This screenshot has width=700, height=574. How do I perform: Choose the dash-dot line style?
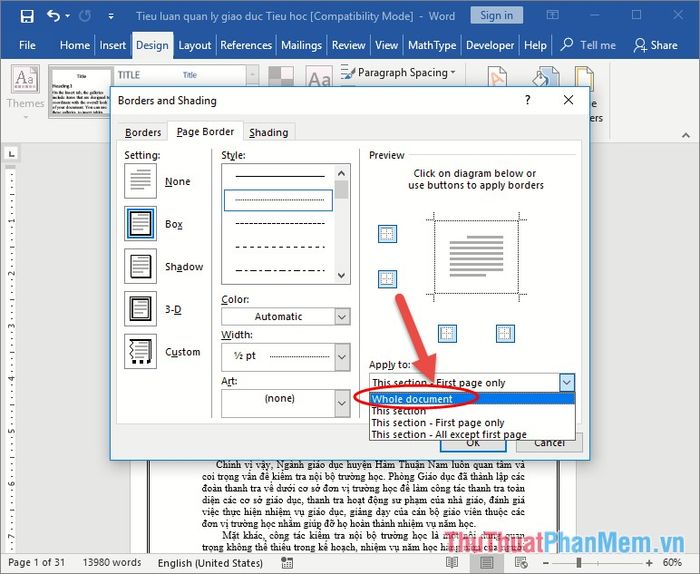(279, 270)
